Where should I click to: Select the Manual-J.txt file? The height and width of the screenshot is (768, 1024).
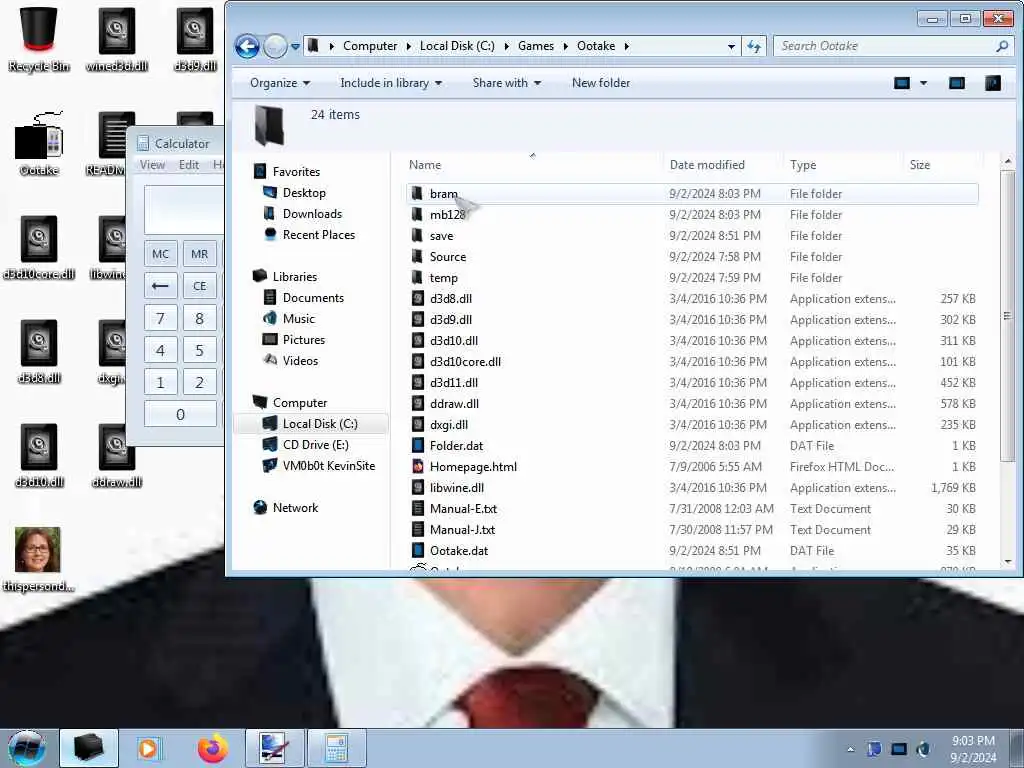click(x=462, y=530)
